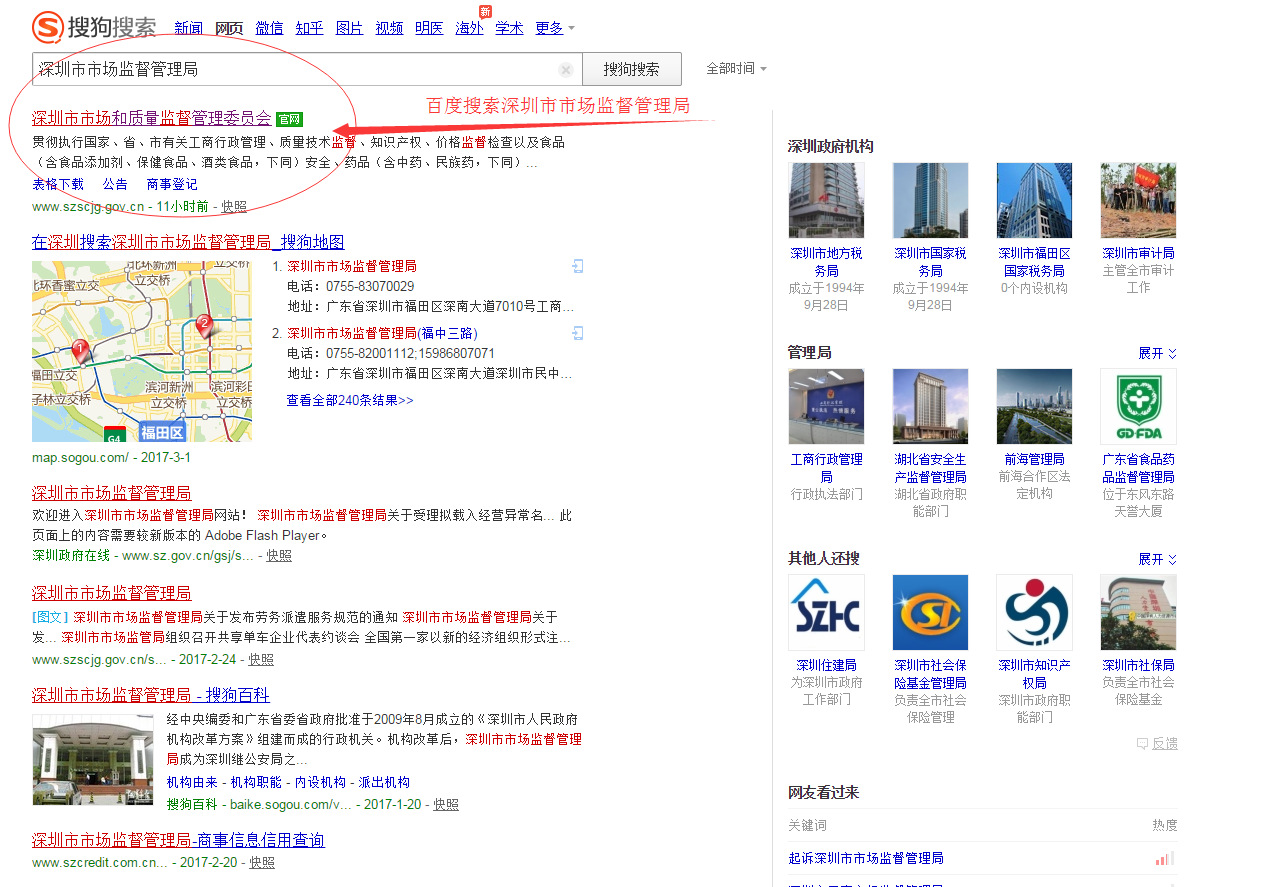Open 深圳市社会保险基金管理局 logo thumbnail
1272x887 pixels.
coord(930,612)
